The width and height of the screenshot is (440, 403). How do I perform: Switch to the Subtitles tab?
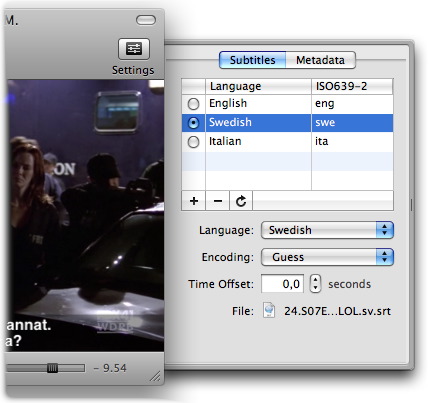click(x=253, y=60)
